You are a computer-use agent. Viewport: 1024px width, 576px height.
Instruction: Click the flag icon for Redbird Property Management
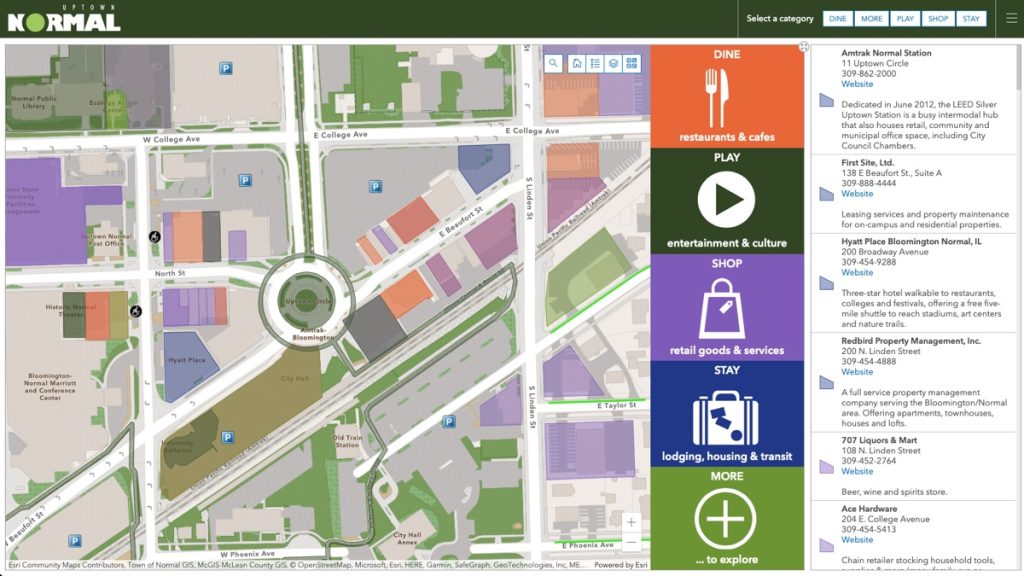[827, 382]
